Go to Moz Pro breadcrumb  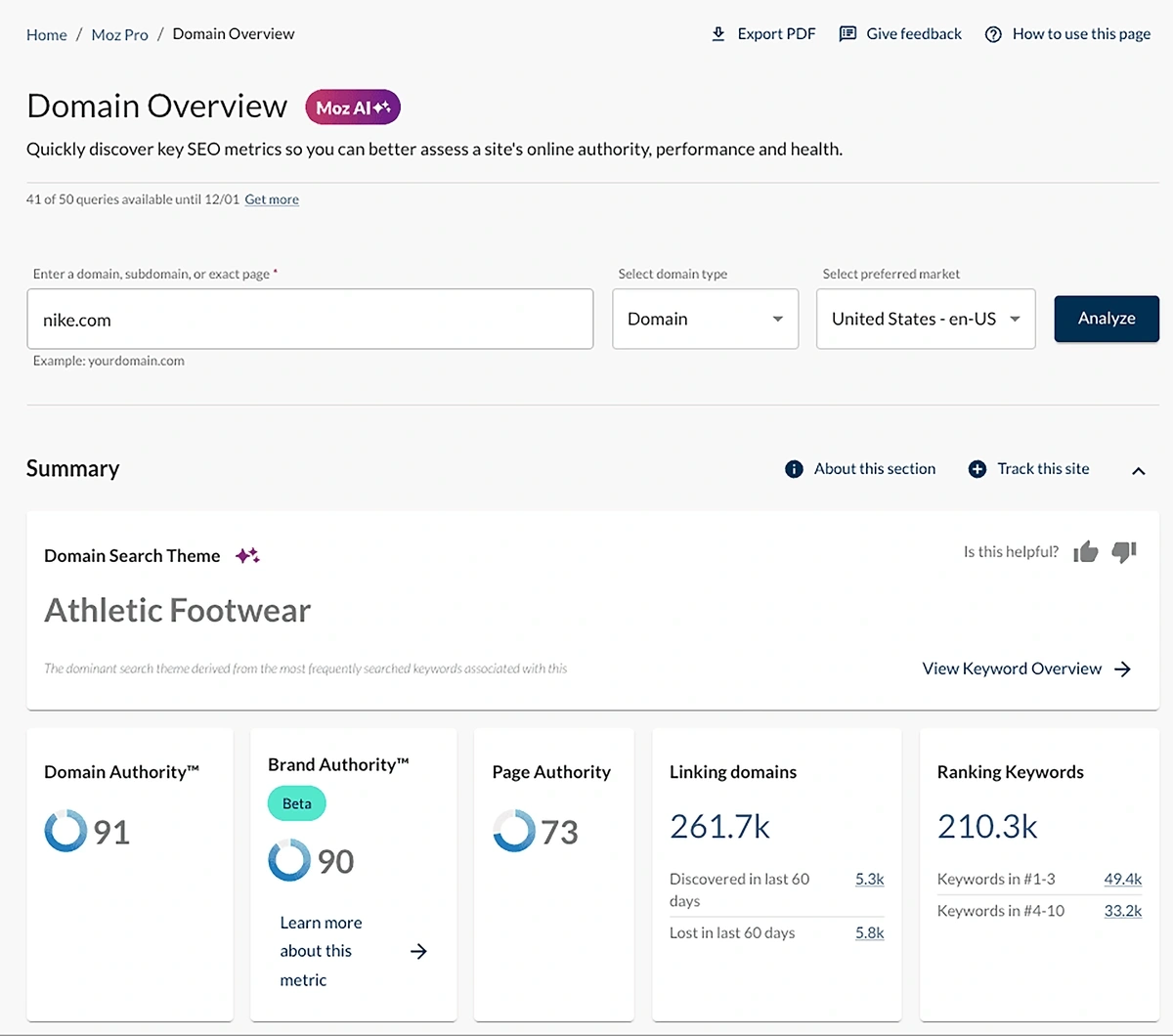[119, 34]
